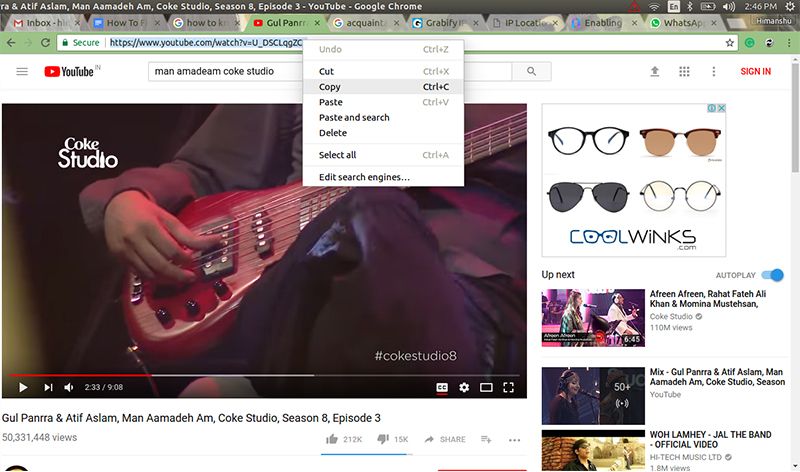Click the YouTube search magnifier button

pyautogui.click(x=531, y=71)
